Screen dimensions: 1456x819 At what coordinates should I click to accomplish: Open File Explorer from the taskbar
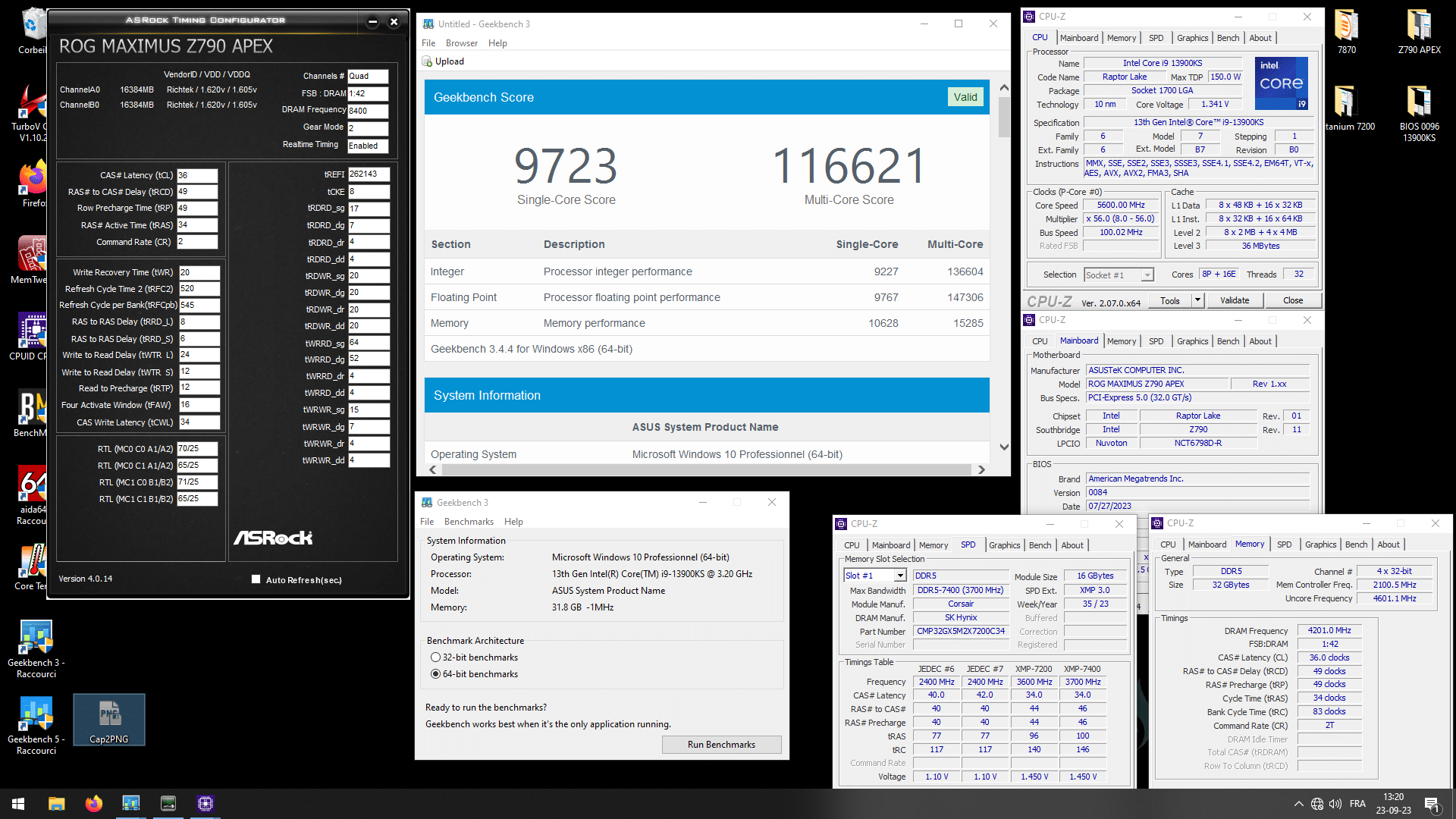coord(56,804)
